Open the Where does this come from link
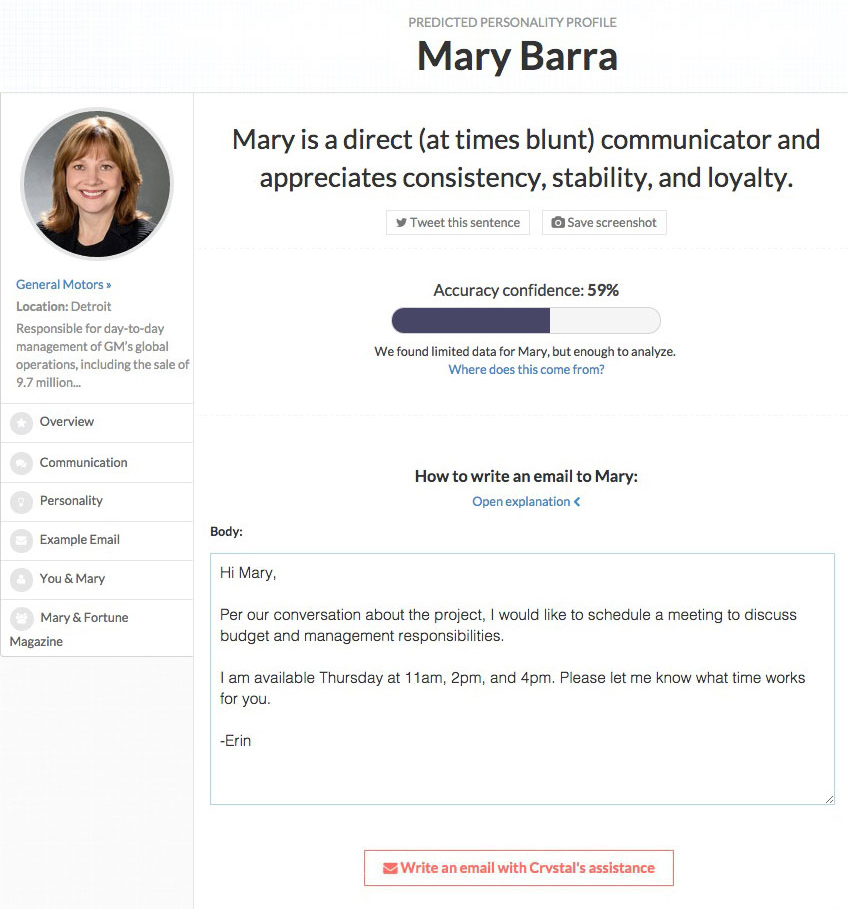Image resolution: width=848 pixels, height=909 pixels. 526,369
